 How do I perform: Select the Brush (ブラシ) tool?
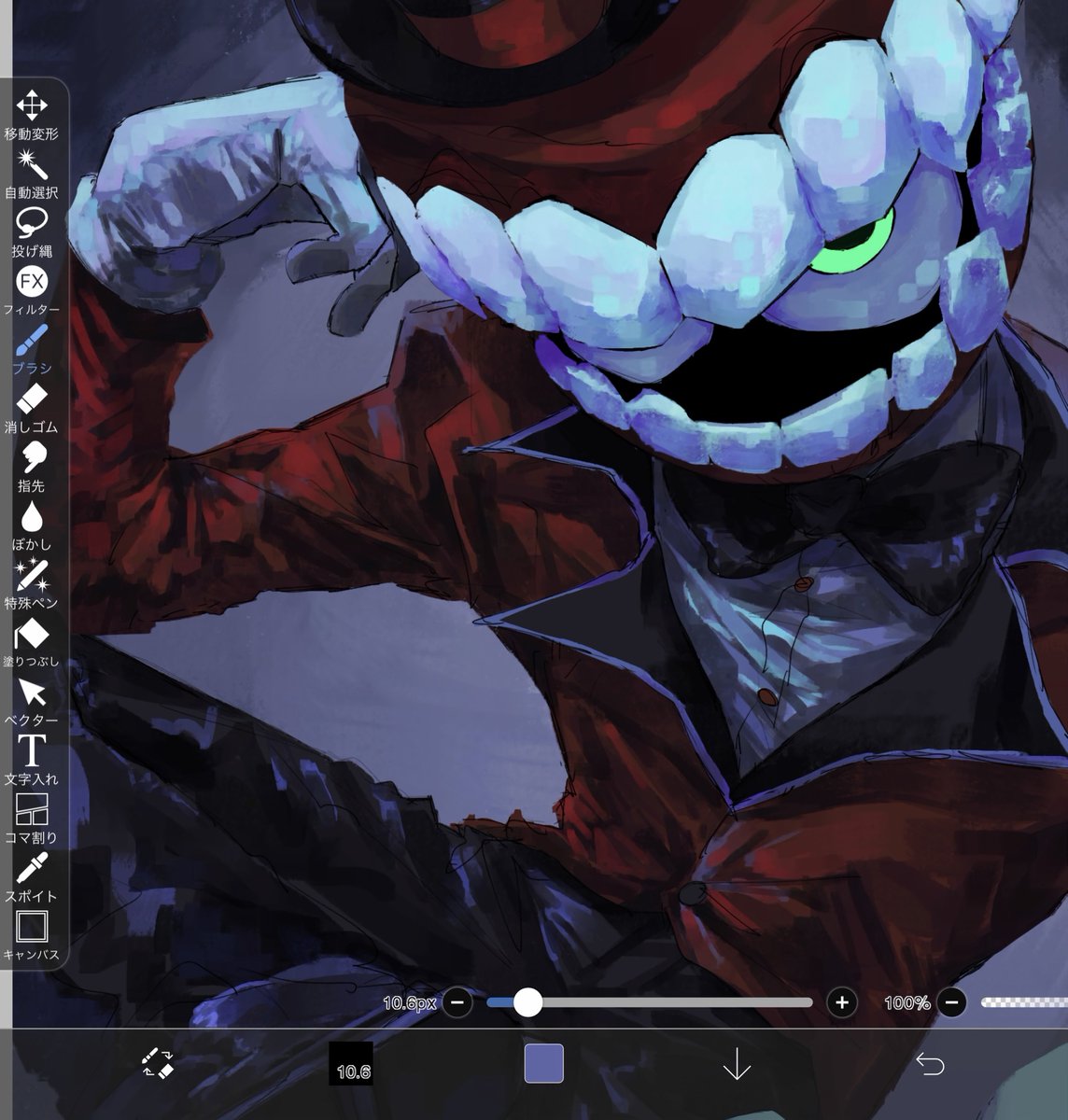32,350
